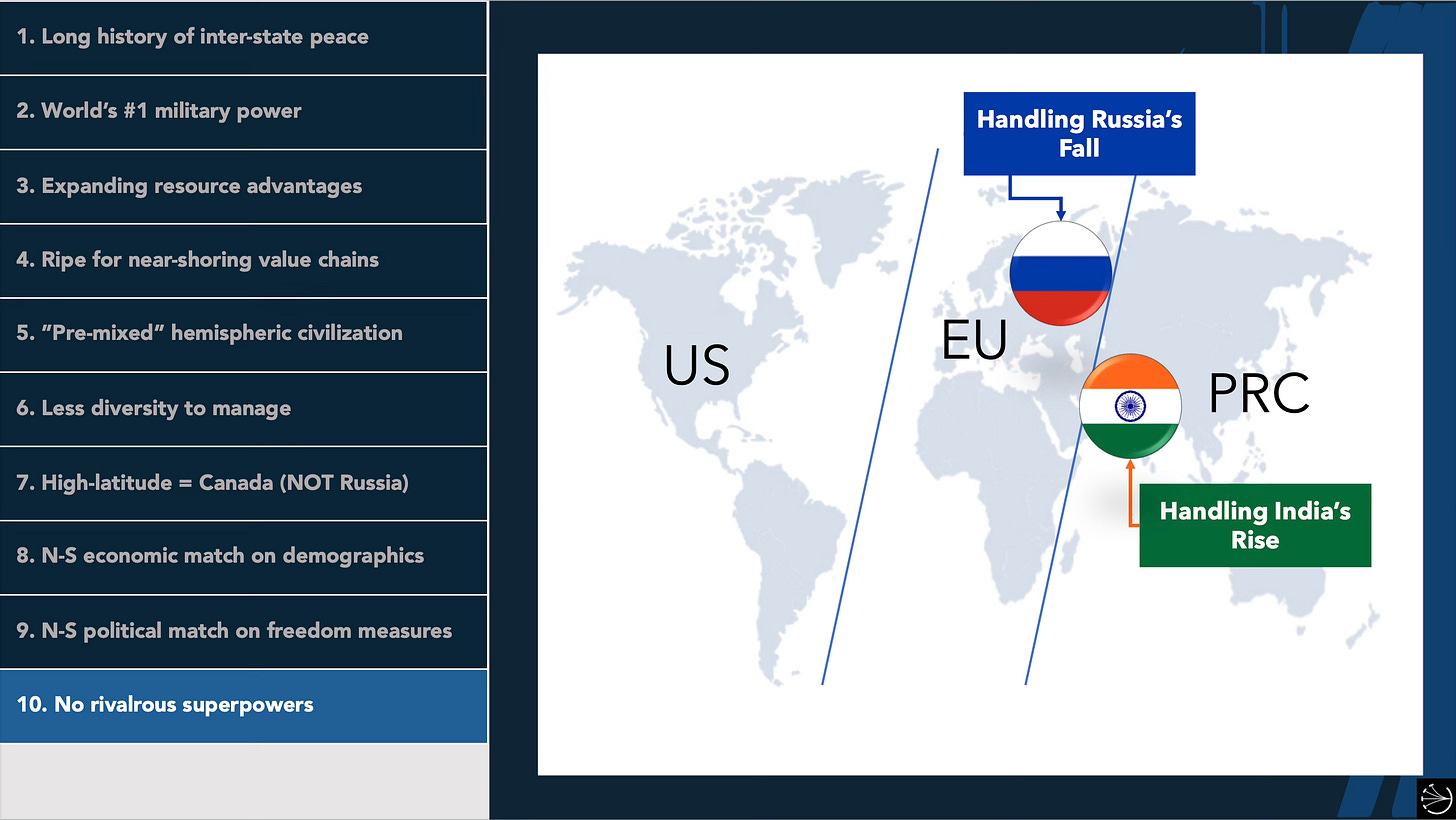Choose item 4 Ripe for near-shoring value chains
This screenshot has width=1456, height=820.
coord(243,260)
